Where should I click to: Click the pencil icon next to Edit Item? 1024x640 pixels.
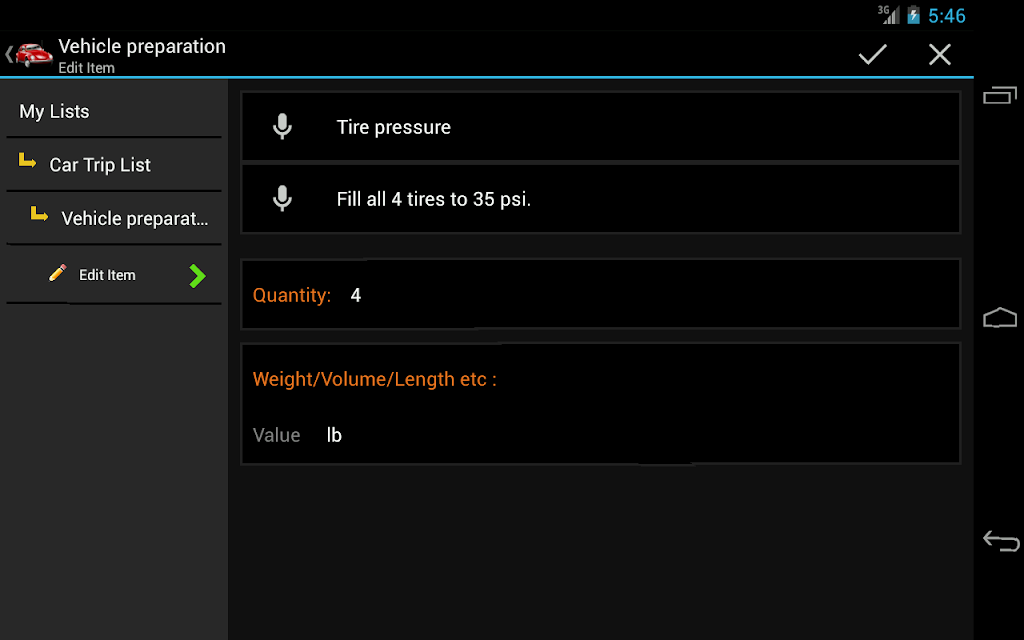point(57,273)
